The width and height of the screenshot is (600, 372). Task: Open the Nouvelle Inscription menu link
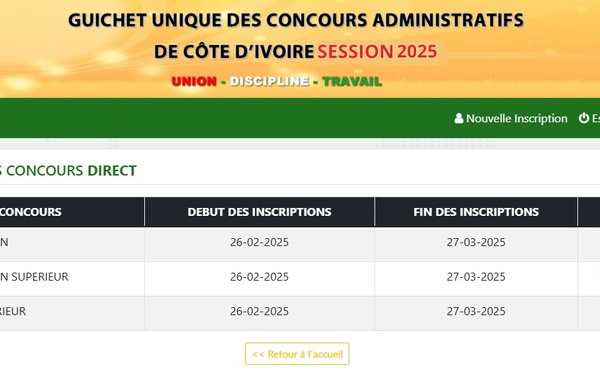point(511,118)
